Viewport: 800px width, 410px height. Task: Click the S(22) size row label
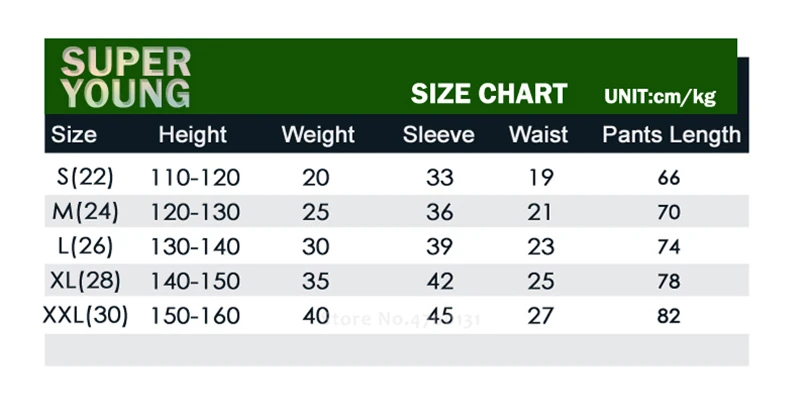[x=85, y=177]
